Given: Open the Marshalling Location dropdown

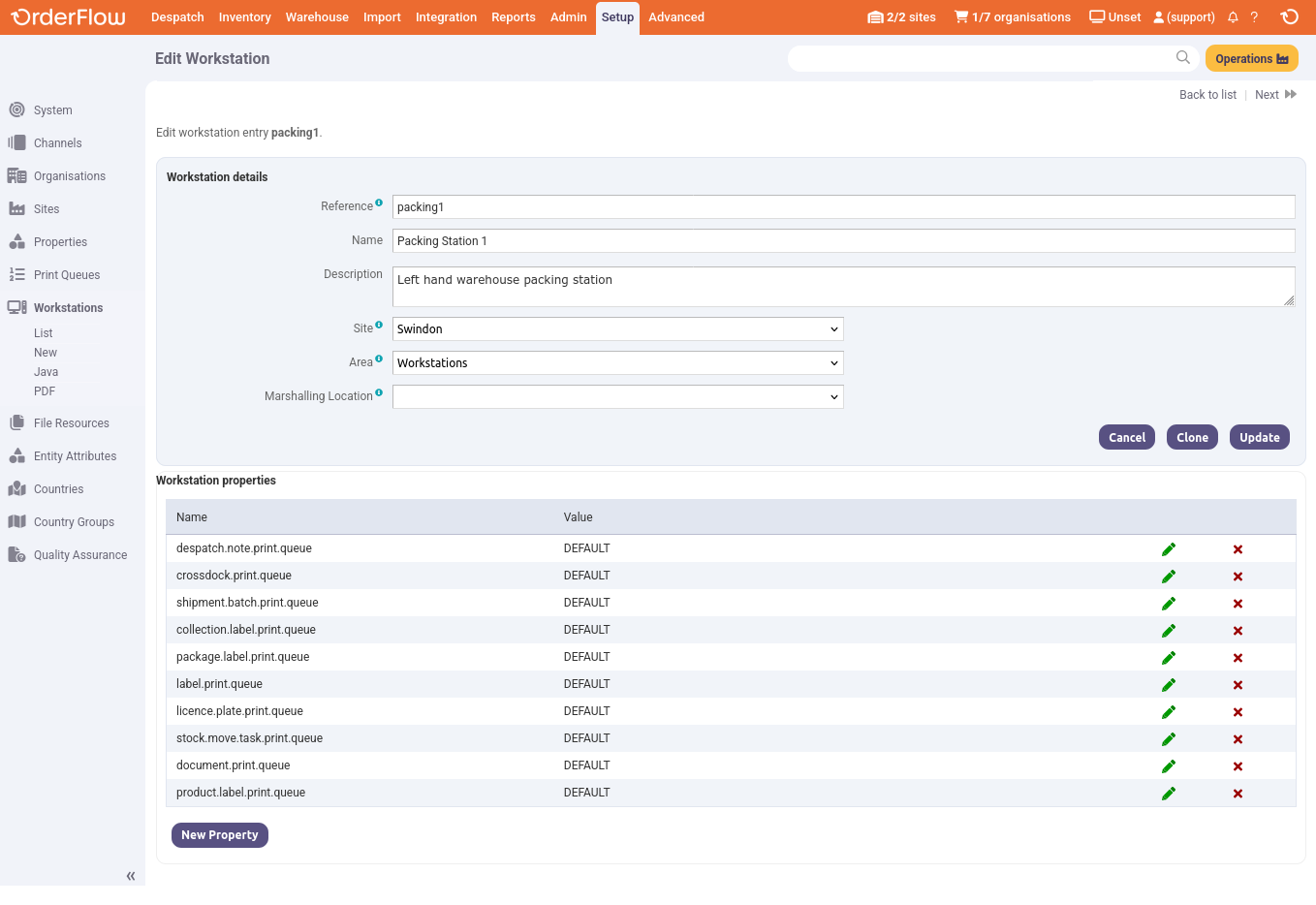Looking at the screenshot, I should point(617,397).
